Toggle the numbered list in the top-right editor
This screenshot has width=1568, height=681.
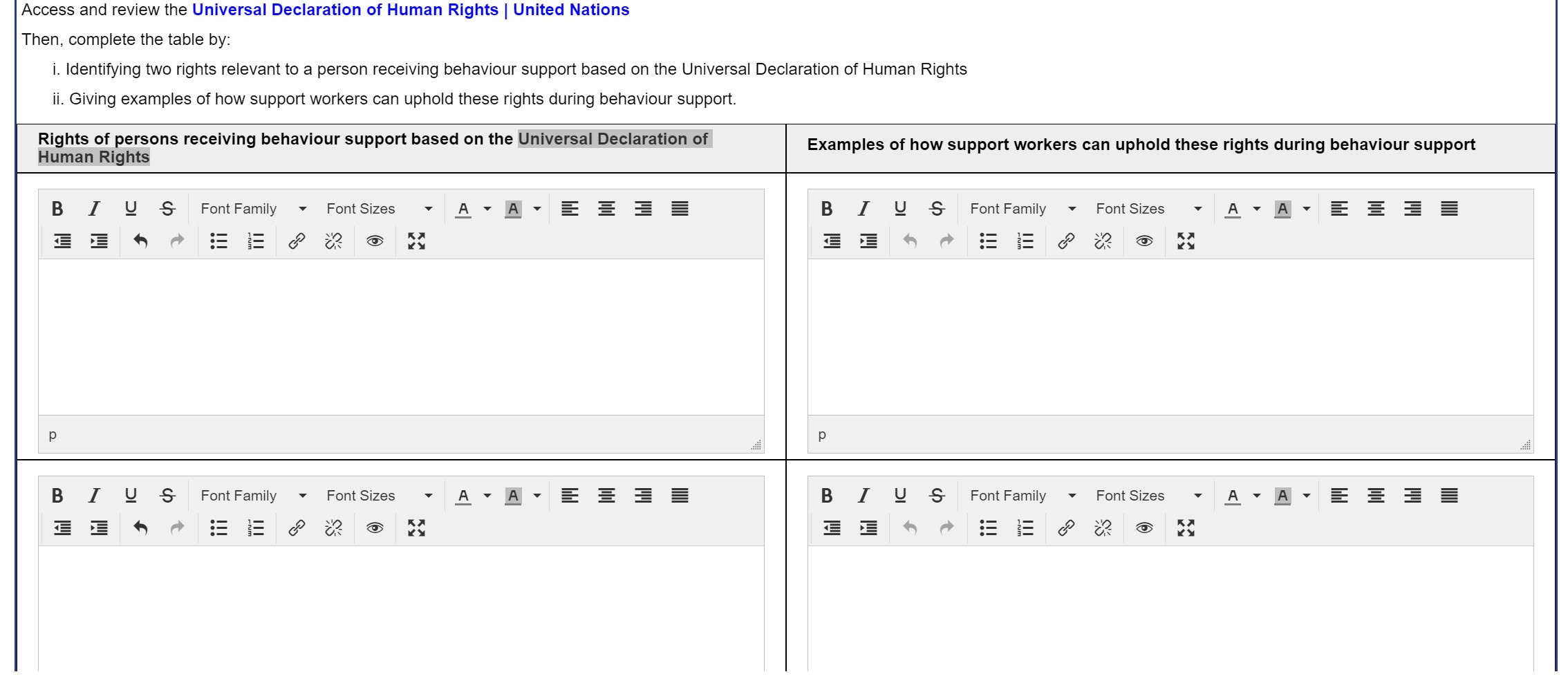(x=1025, y=241)
